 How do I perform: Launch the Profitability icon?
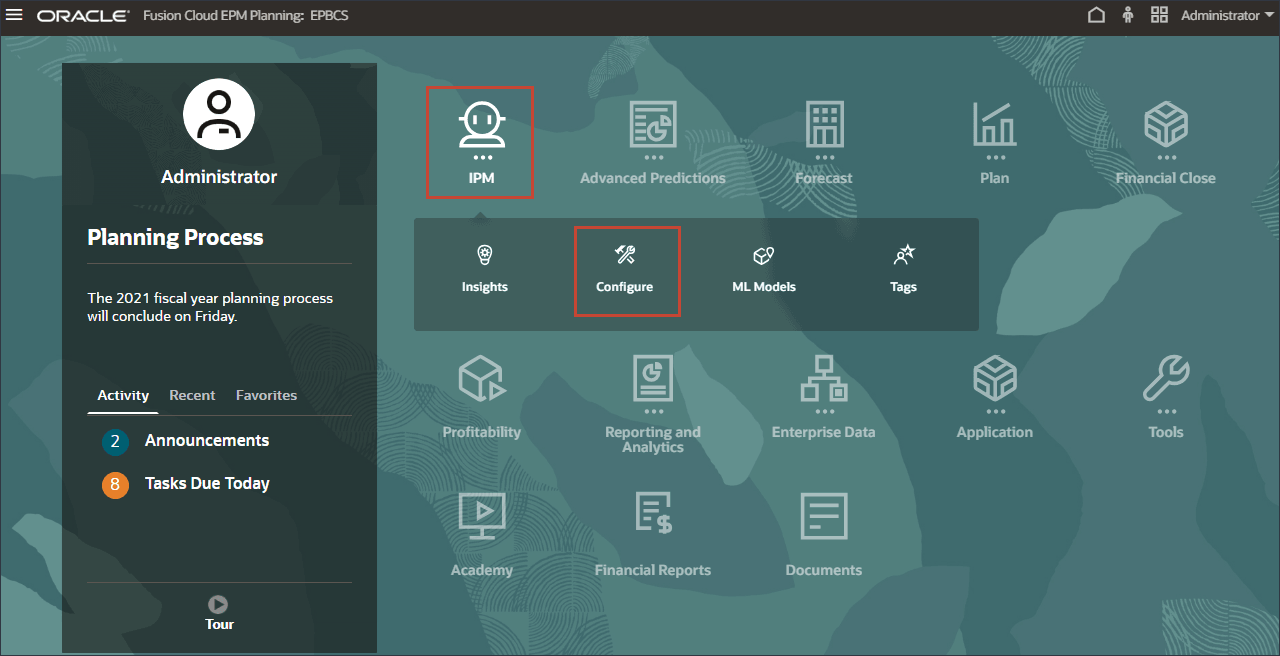(482, 380)
